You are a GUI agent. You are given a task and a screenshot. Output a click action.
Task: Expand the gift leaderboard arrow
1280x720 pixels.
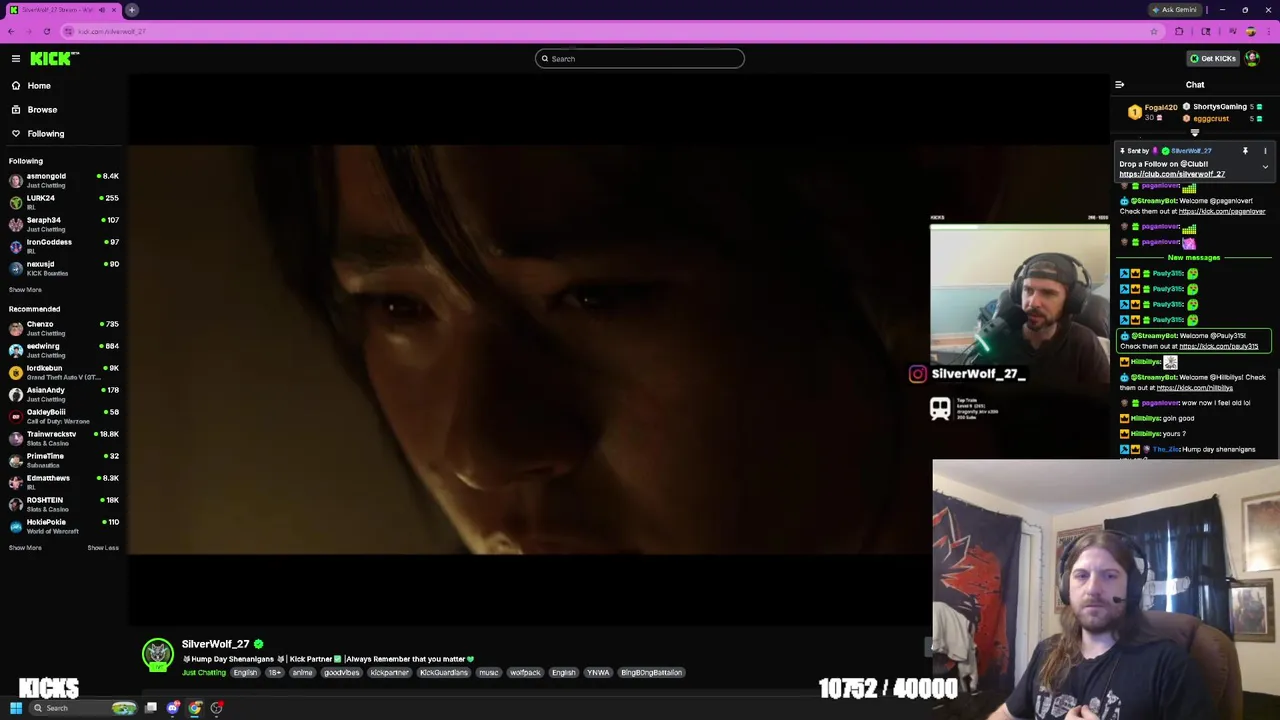pos(1195,133)
